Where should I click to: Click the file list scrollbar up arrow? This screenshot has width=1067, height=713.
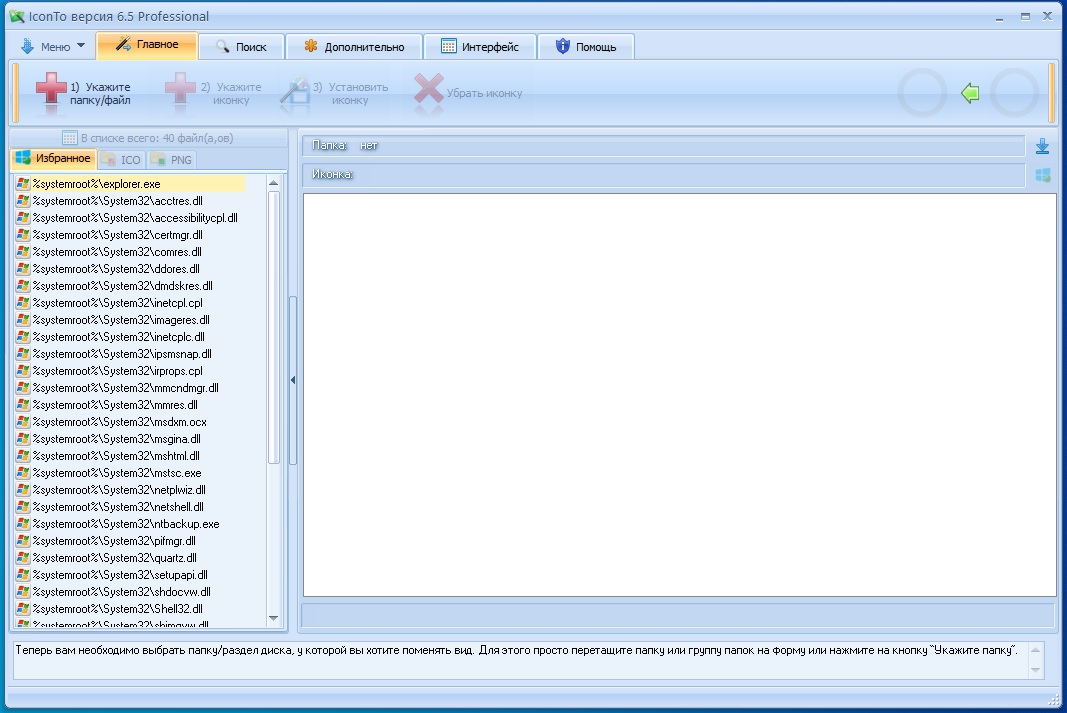tap(274, 182)
